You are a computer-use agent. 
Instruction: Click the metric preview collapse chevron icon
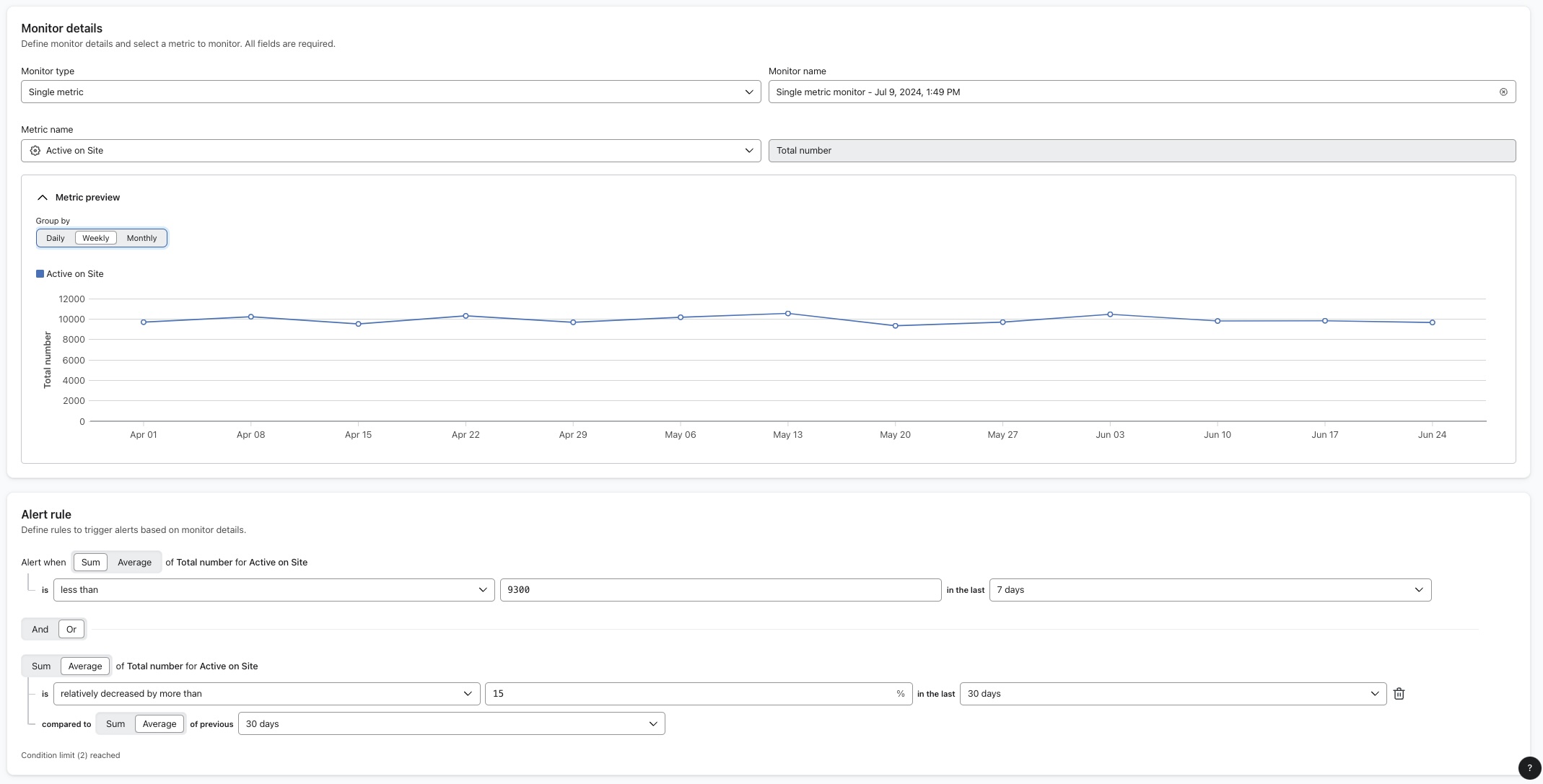(42, 197)
